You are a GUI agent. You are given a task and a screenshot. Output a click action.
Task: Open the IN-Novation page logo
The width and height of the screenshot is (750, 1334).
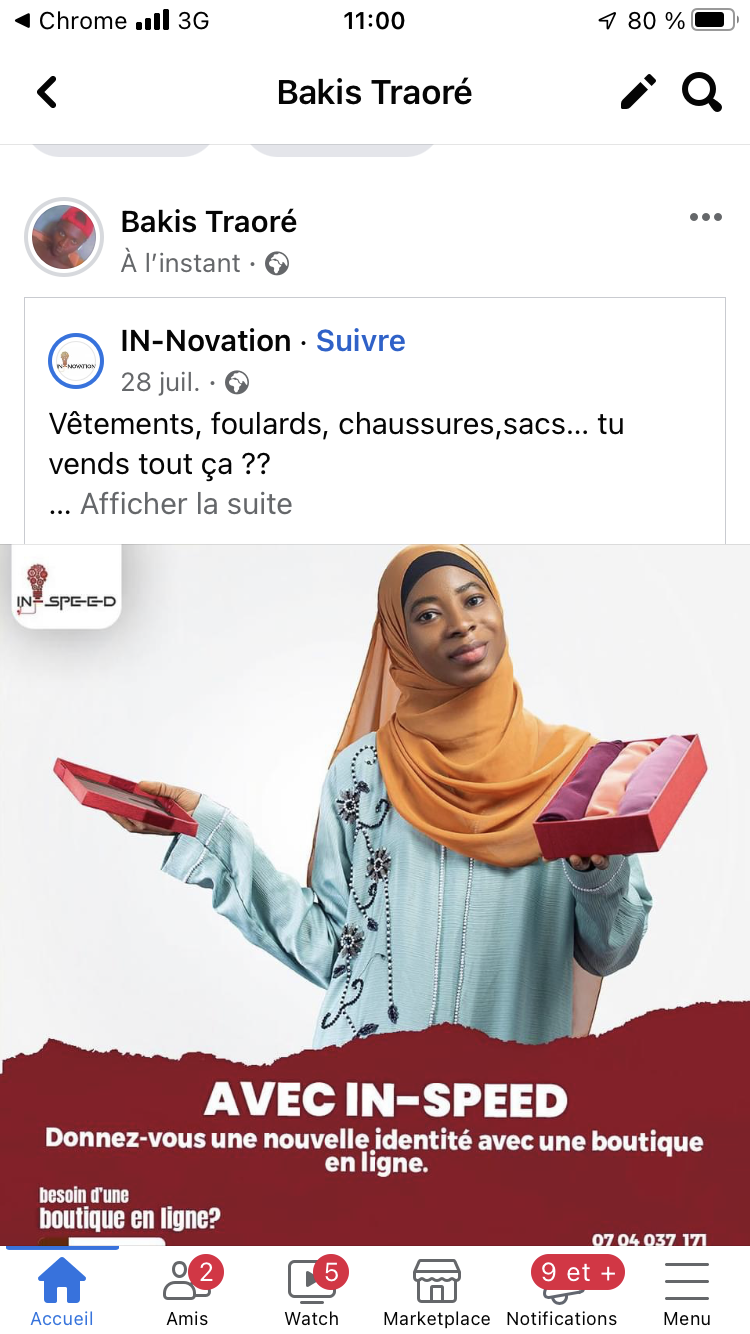coord(76,361)
